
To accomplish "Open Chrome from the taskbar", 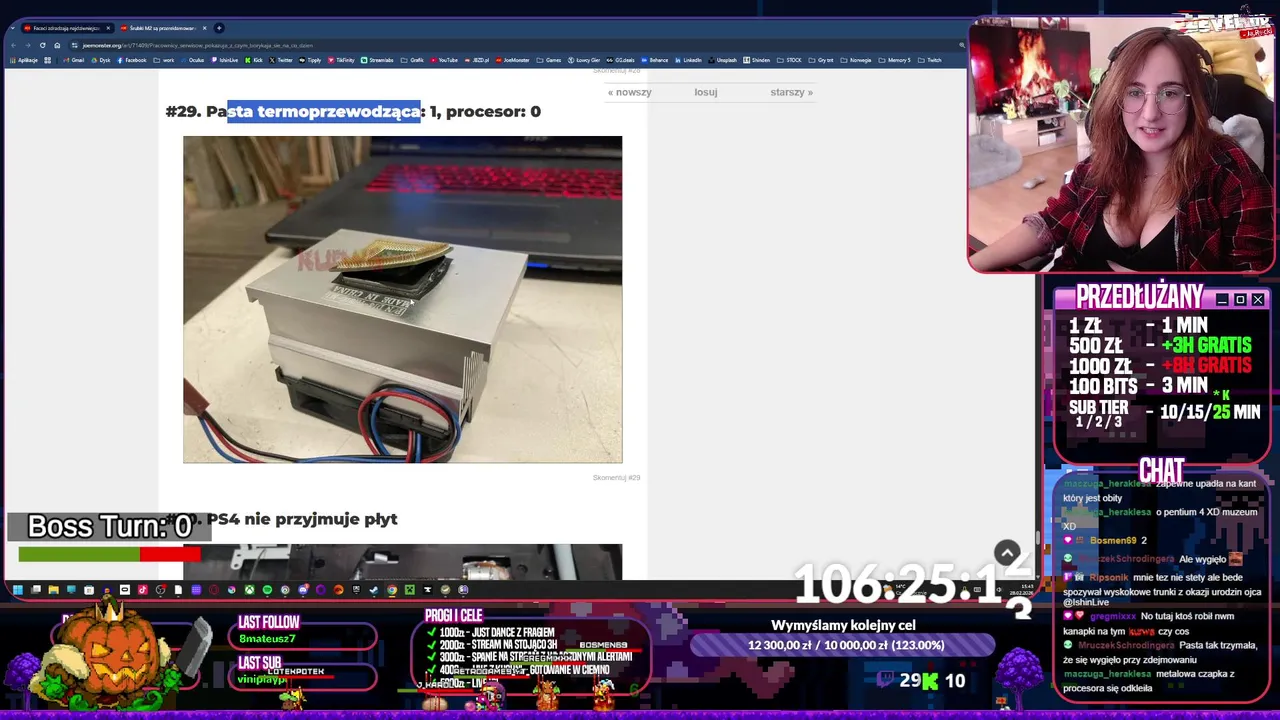I will click(x=392, y=590).
